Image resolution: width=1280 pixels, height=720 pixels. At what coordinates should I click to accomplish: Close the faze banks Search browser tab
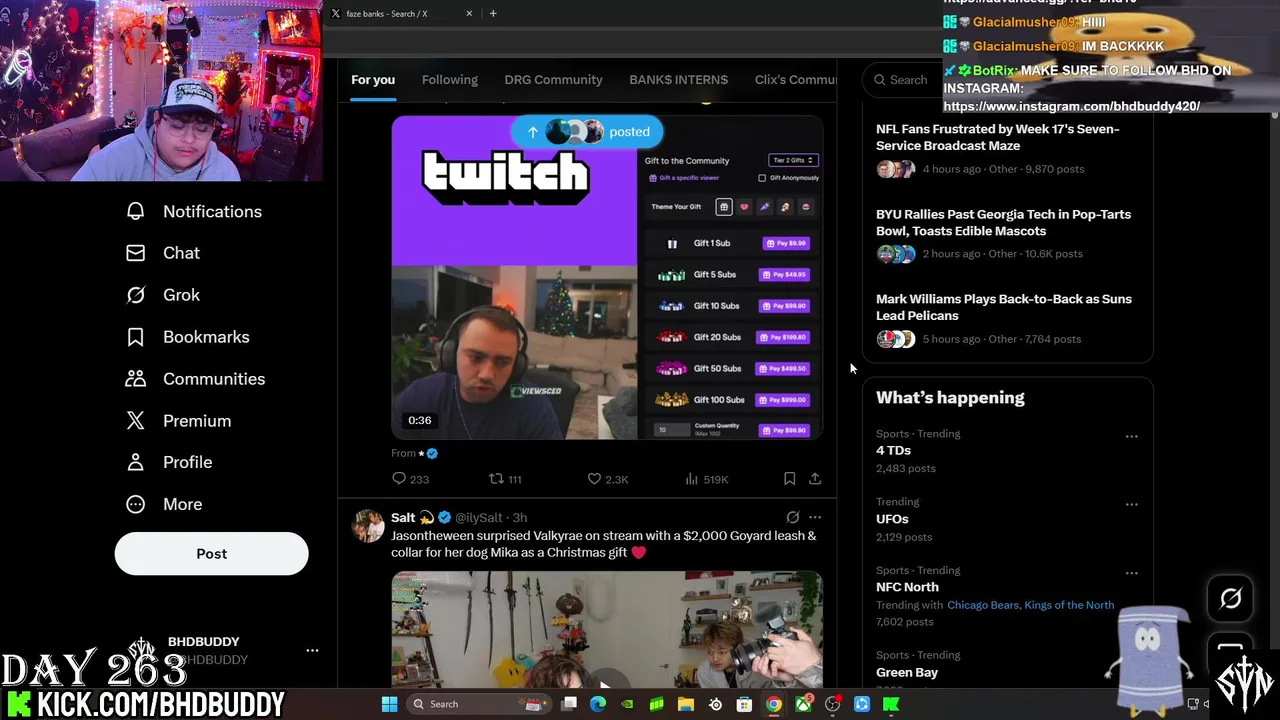469,13
